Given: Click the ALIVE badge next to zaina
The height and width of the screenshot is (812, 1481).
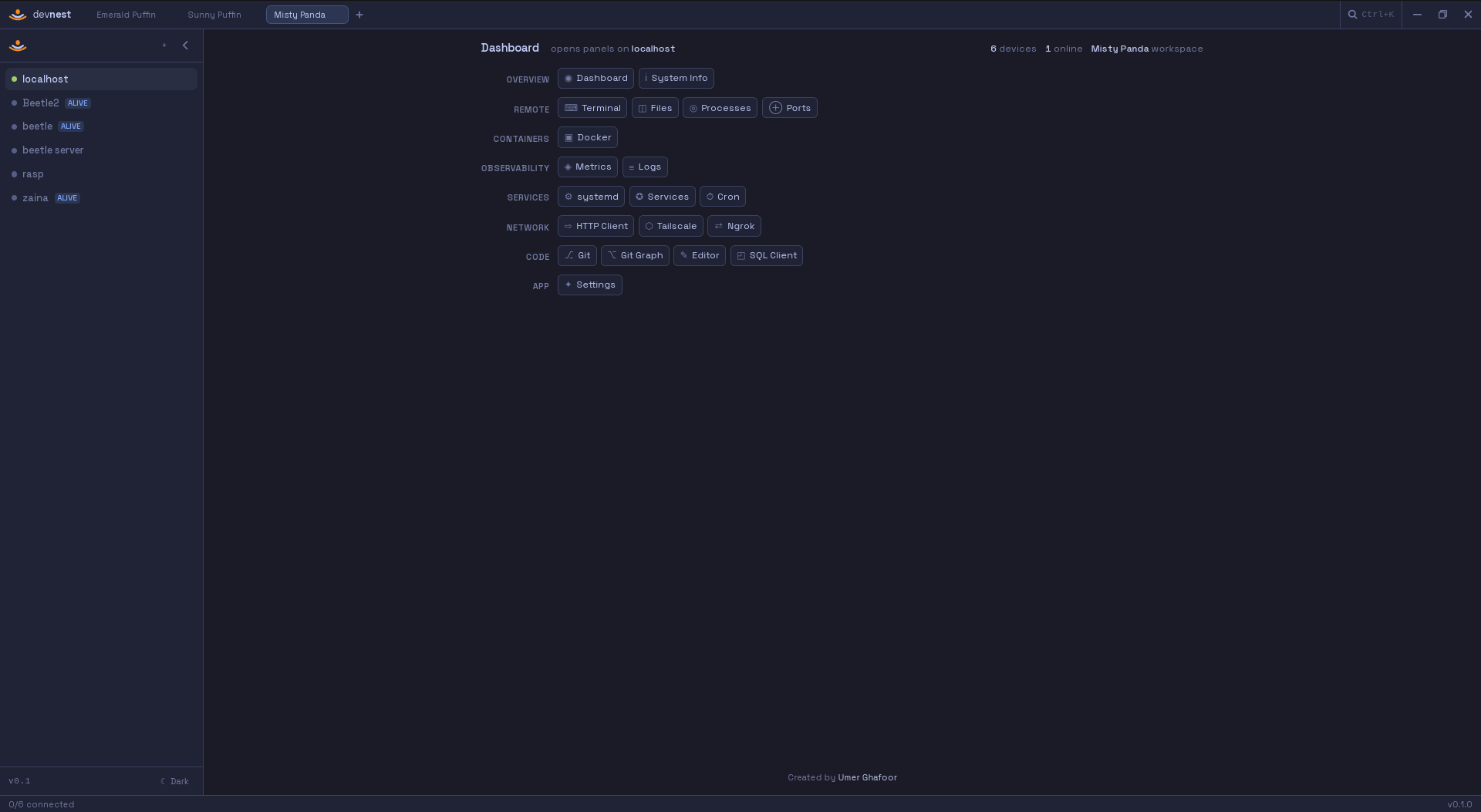Looking at the screenshot, I should (x=67, y=198).
